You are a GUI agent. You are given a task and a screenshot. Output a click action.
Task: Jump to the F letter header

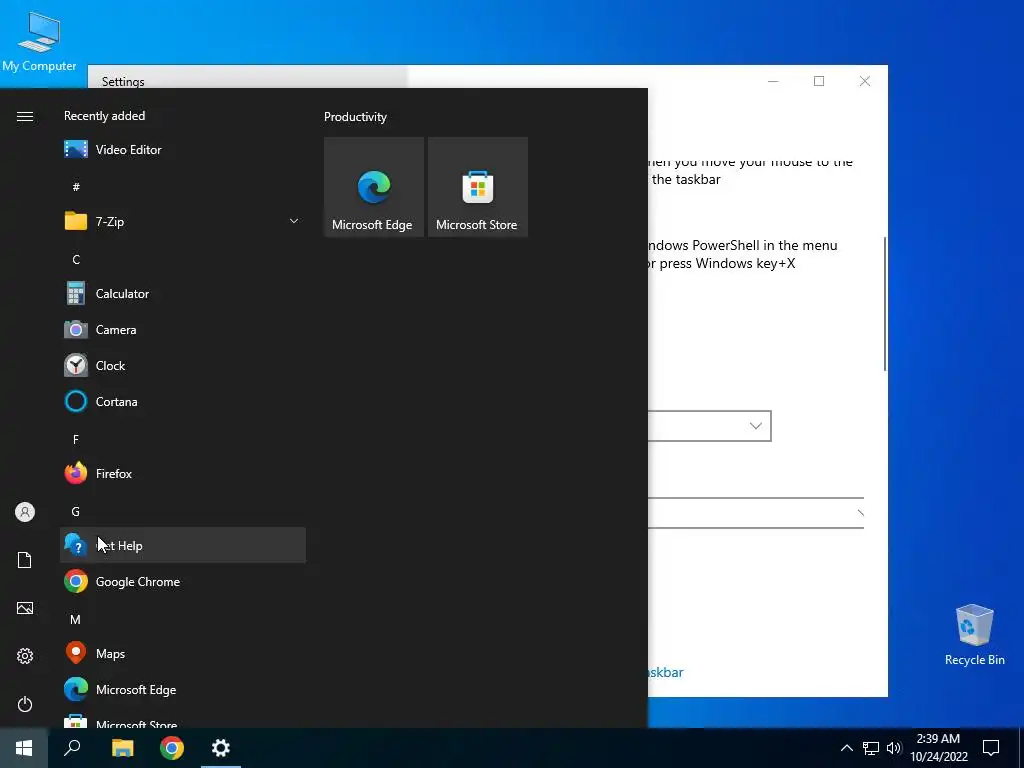coord(76,440)
